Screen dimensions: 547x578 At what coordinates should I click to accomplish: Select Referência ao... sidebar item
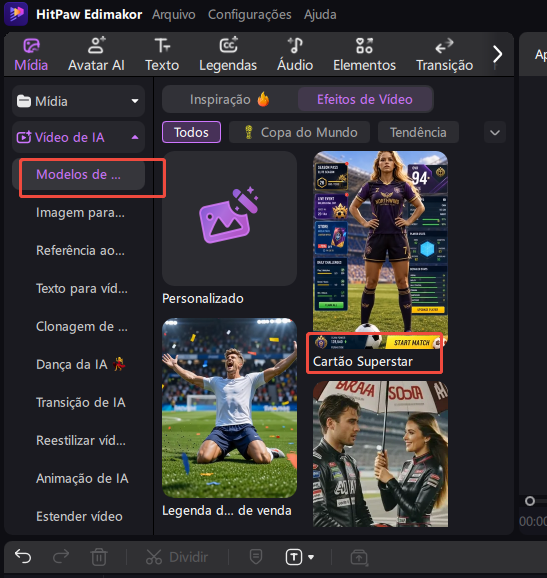tap(80, 251)
